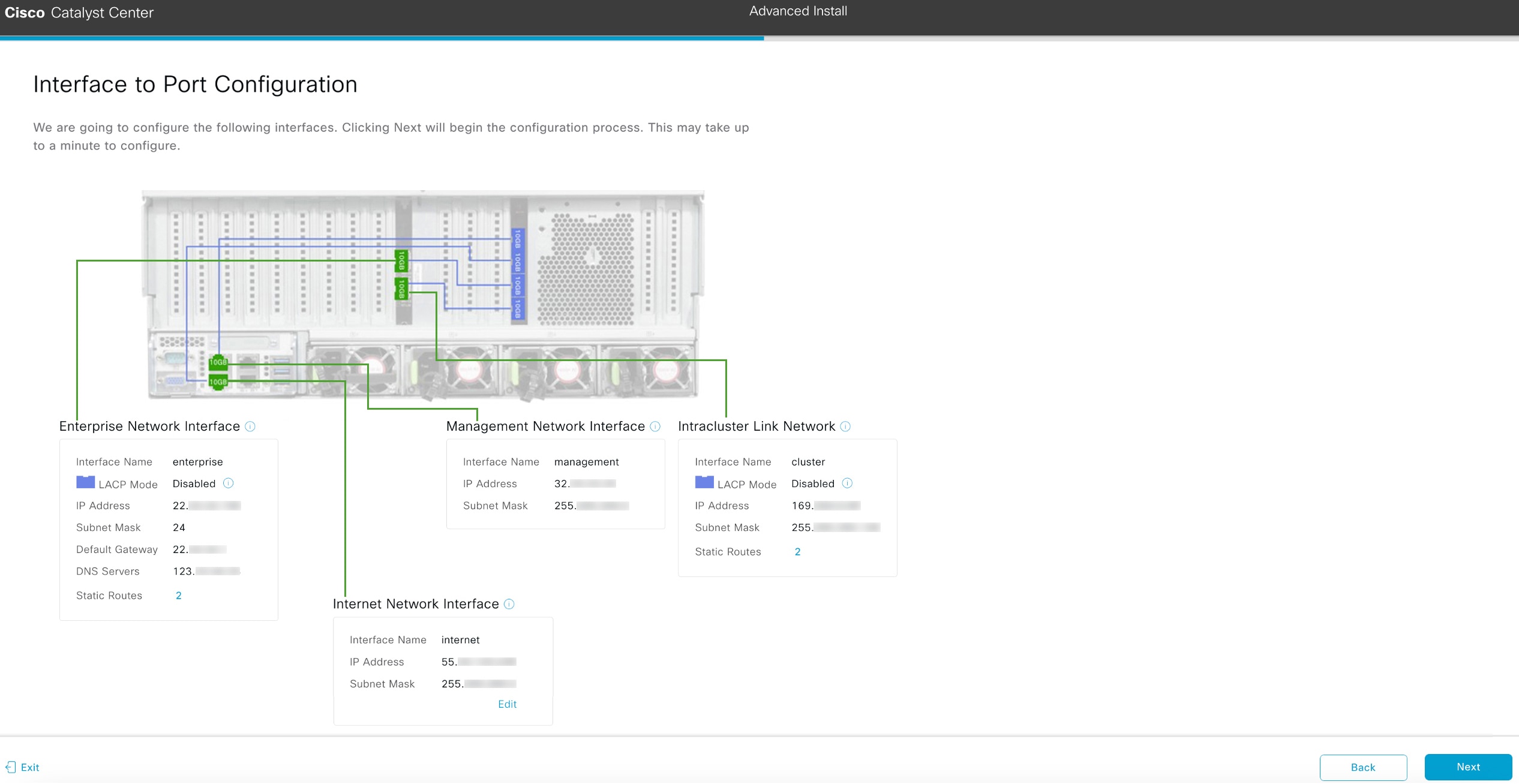Click the Advanced Install header title
The width and height of the screenshot is (1519, 784).
click(x=798, y=11)
